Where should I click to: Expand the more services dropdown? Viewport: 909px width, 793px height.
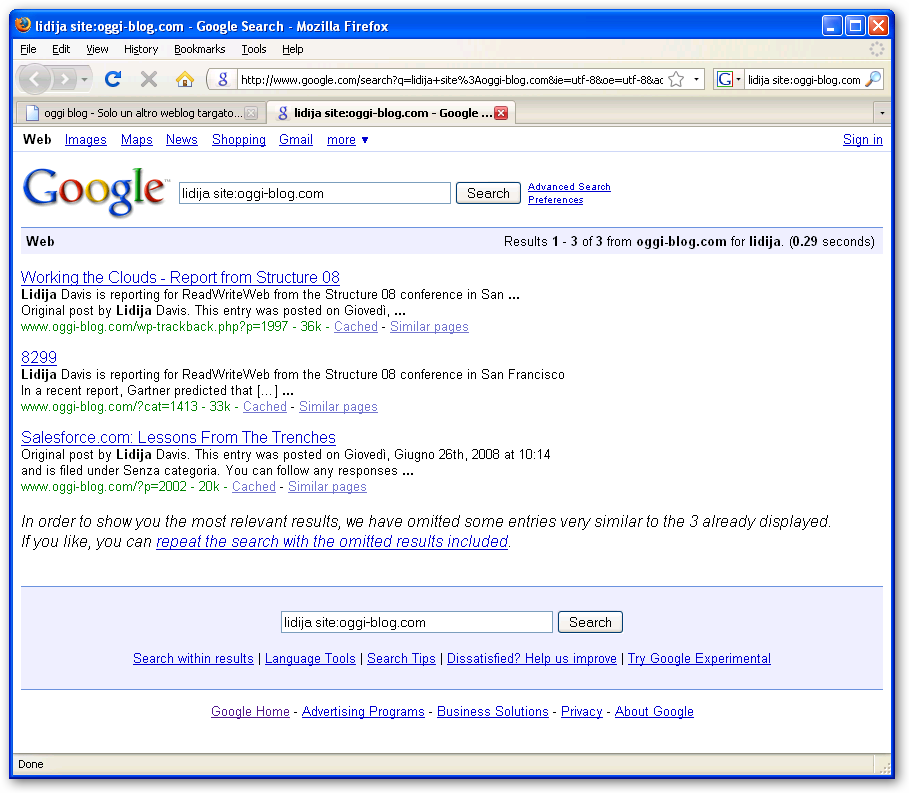click(x=347, y=140)
